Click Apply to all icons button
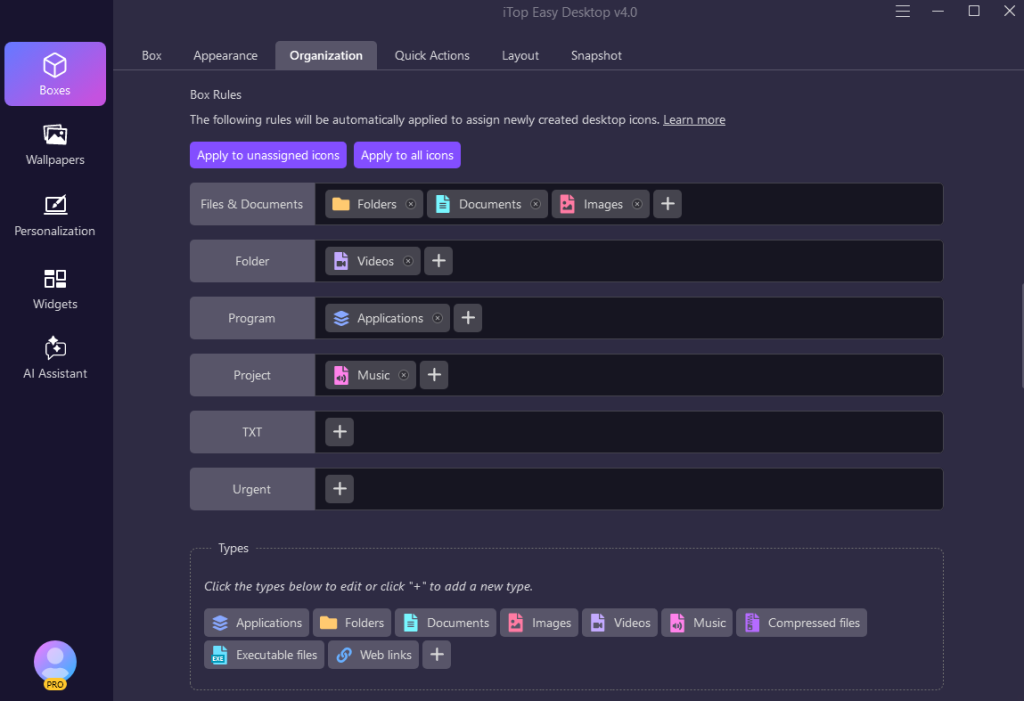Viewport: 1024px width, 701px height. click(407, 155)
